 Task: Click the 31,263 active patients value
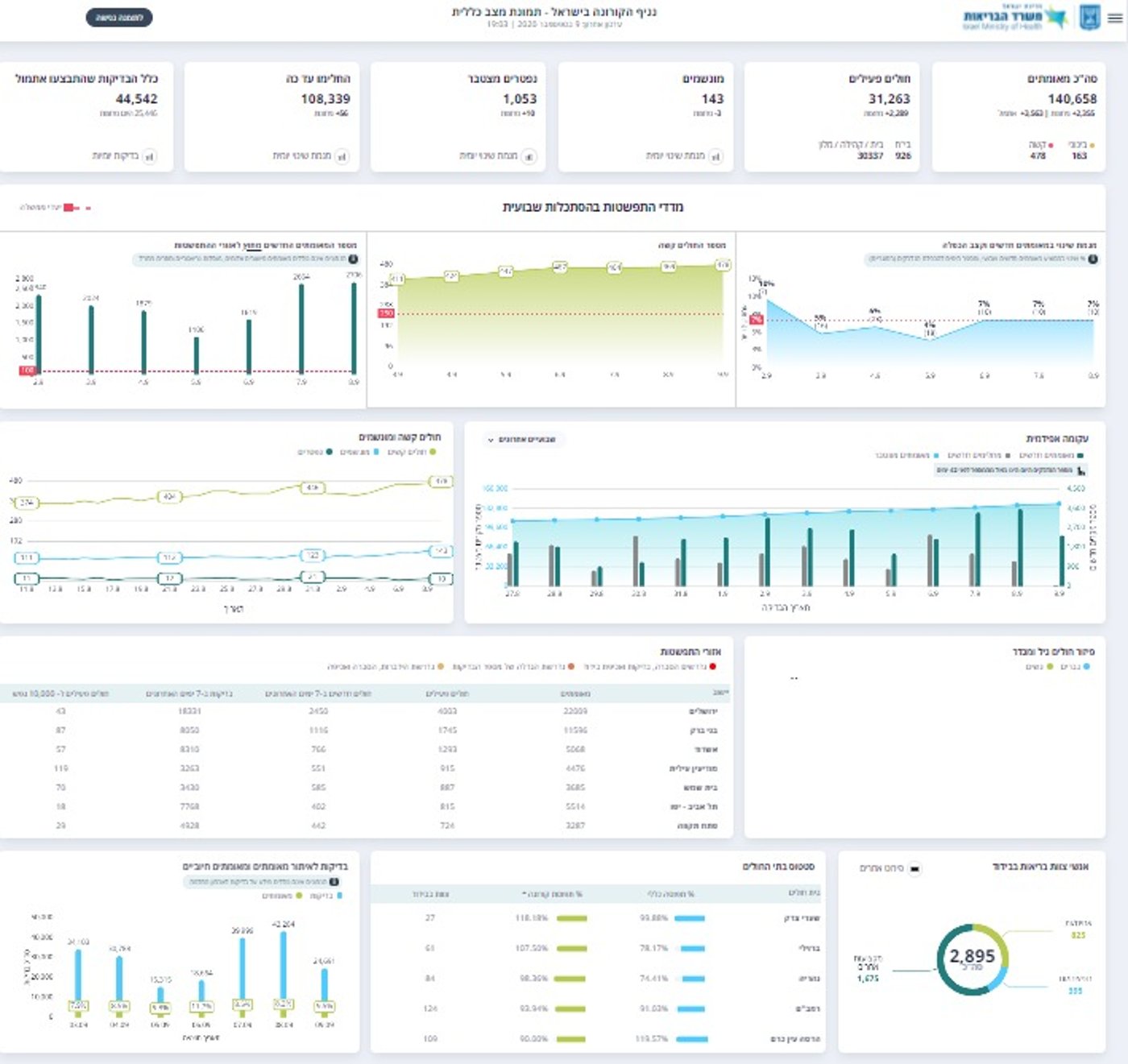coord(889,98)
